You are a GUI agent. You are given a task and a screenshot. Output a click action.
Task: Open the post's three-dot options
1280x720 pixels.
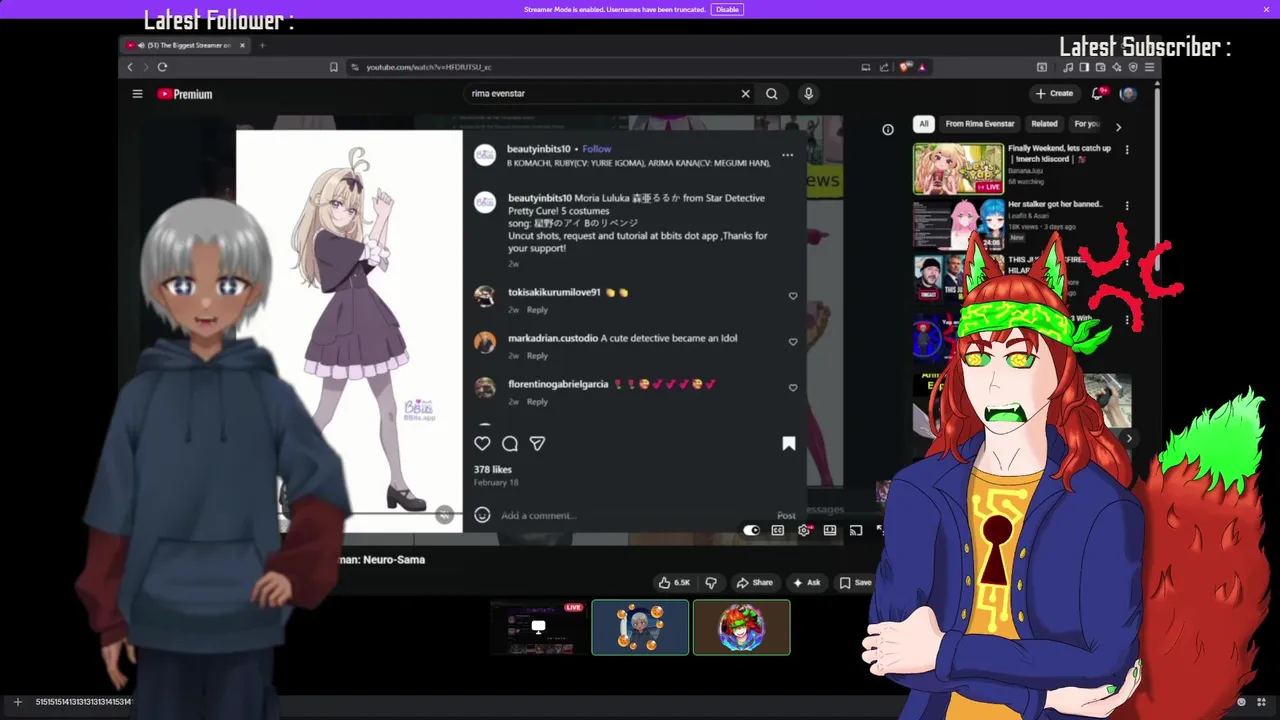(787, 155)
